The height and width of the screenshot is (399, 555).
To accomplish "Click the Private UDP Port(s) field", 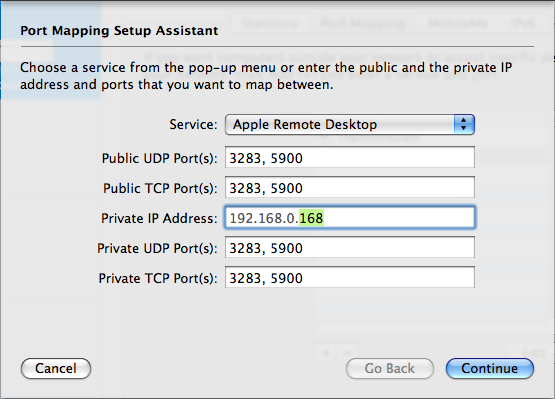I will point(350,248).
